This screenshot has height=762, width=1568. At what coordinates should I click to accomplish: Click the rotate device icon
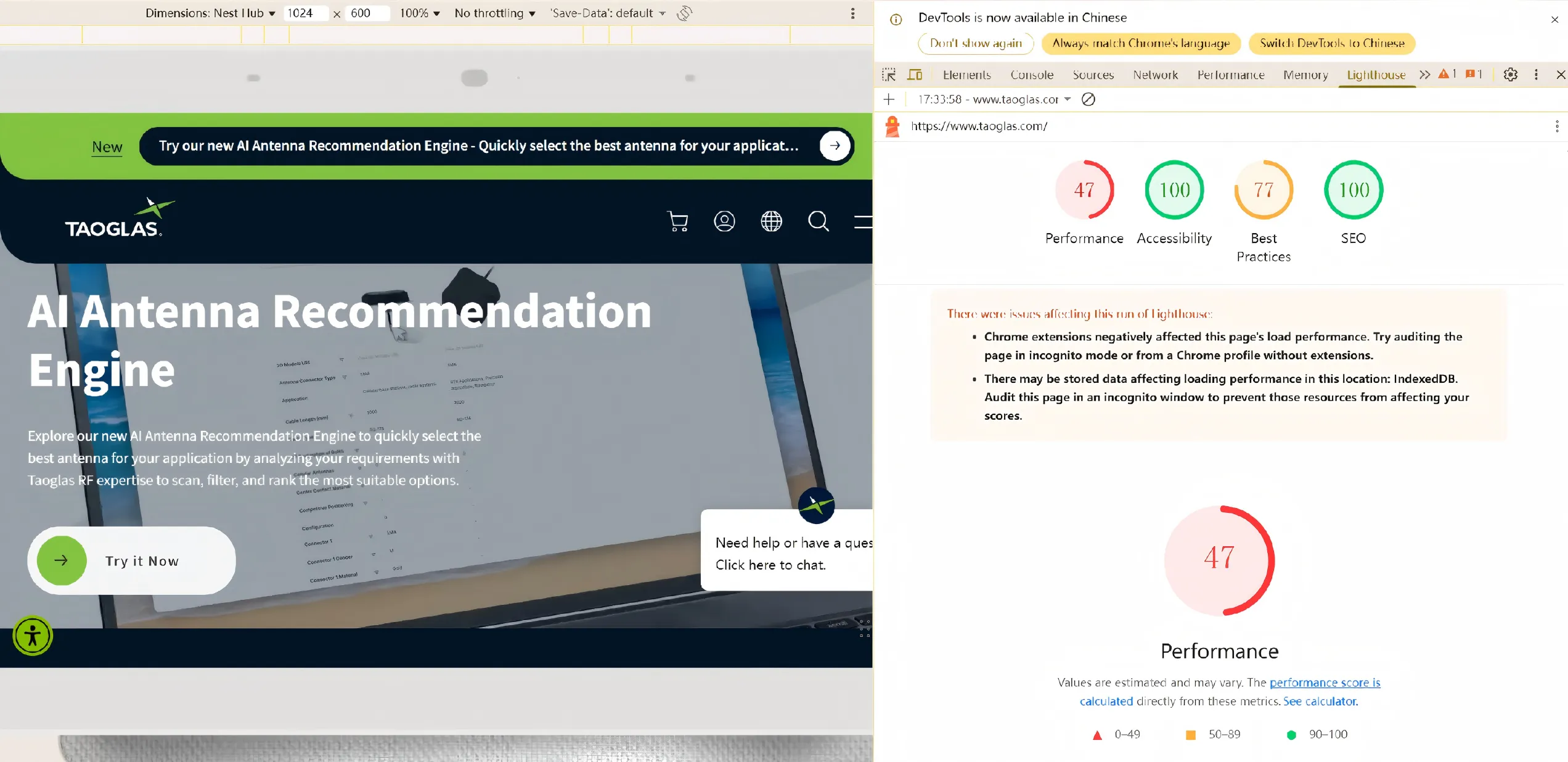684,13
